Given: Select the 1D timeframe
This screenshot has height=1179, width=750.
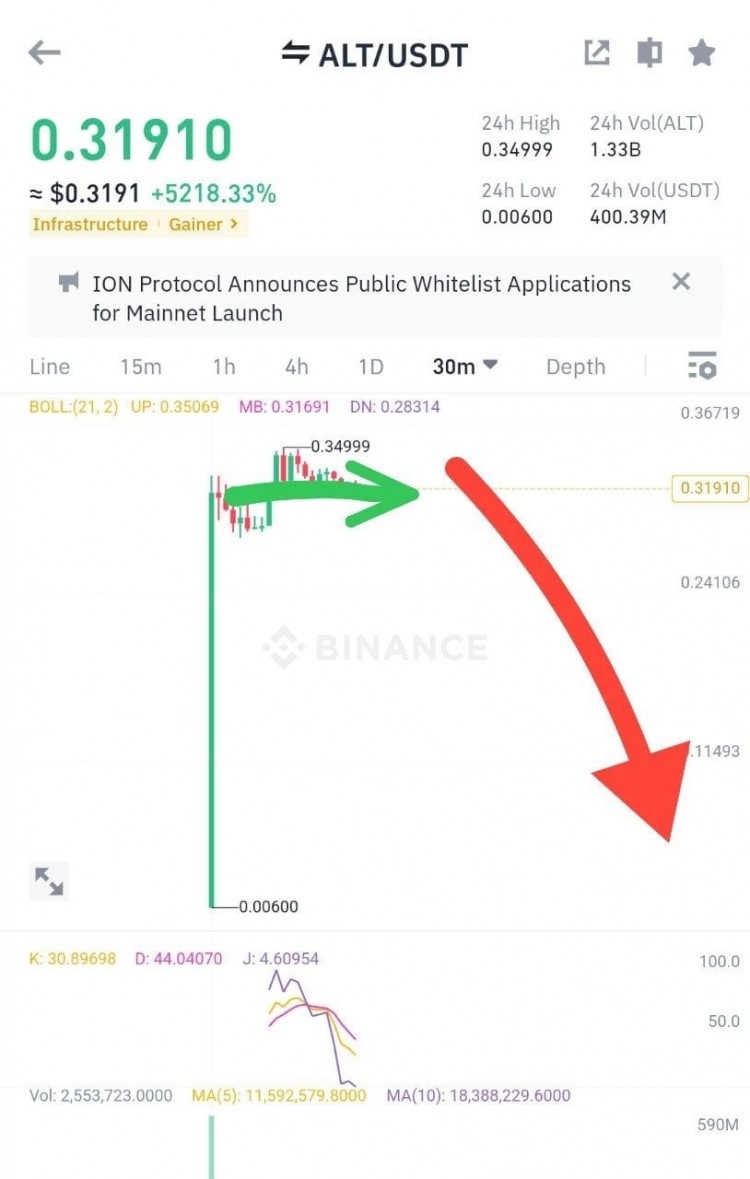Looking at the screenshot, I should 371,367.
